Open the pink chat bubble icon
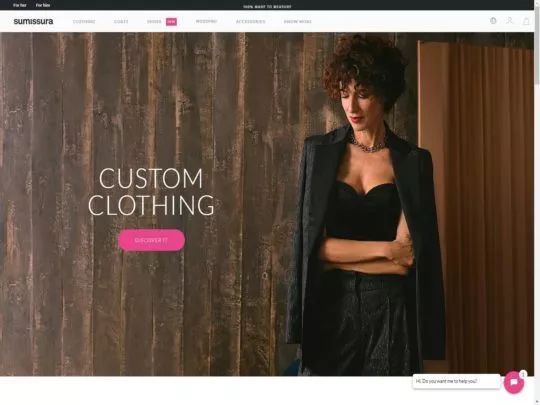This screenshot has width=540, height=405. (x=513, y=382)
